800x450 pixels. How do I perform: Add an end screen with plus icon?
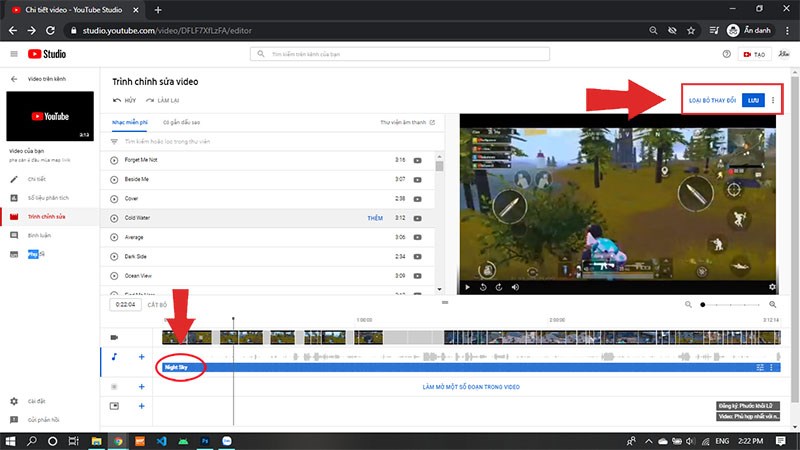(x=141, y=406)
